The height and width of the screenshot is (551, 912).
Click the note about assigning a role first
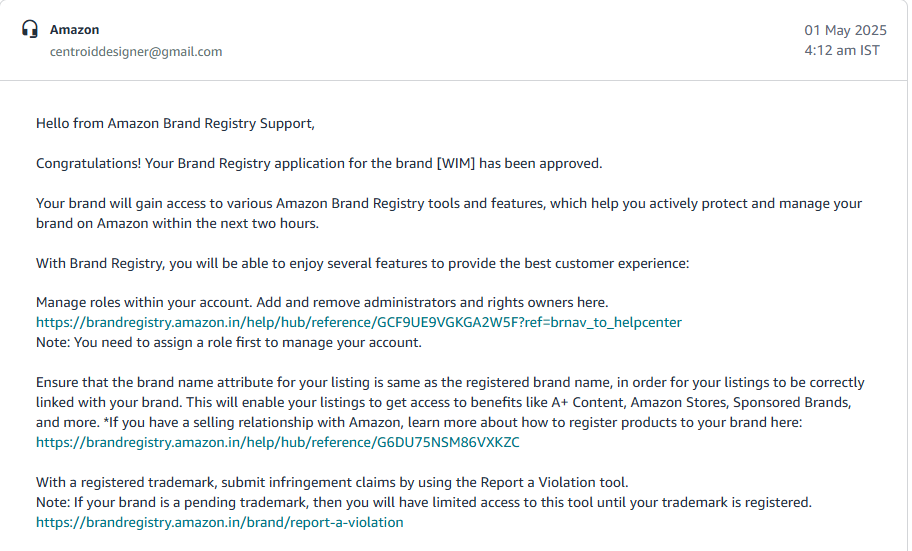pos(229,343)
